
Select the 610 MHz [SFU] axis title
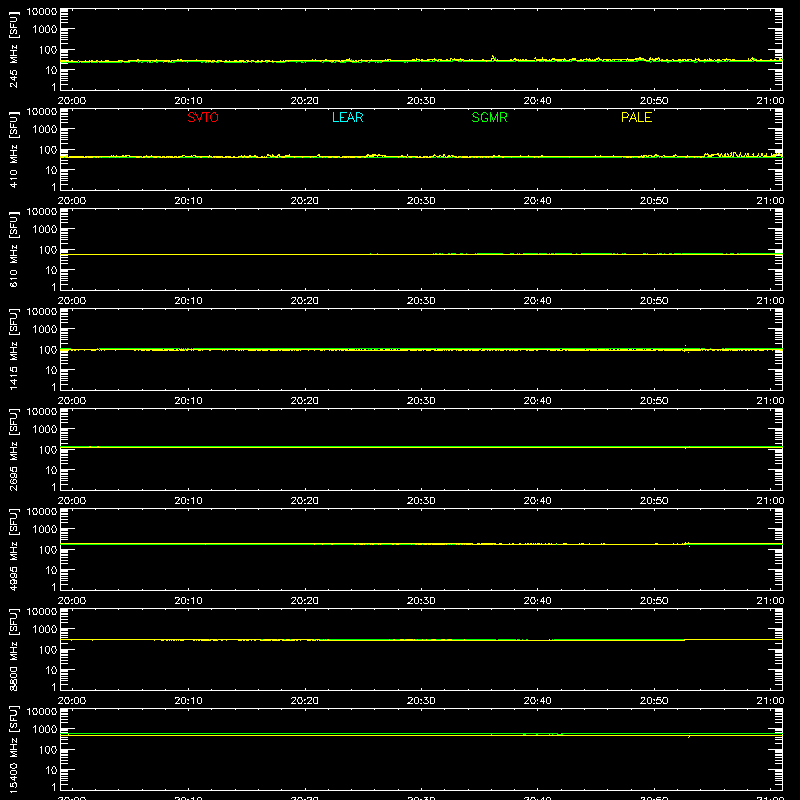coord(13,249)
